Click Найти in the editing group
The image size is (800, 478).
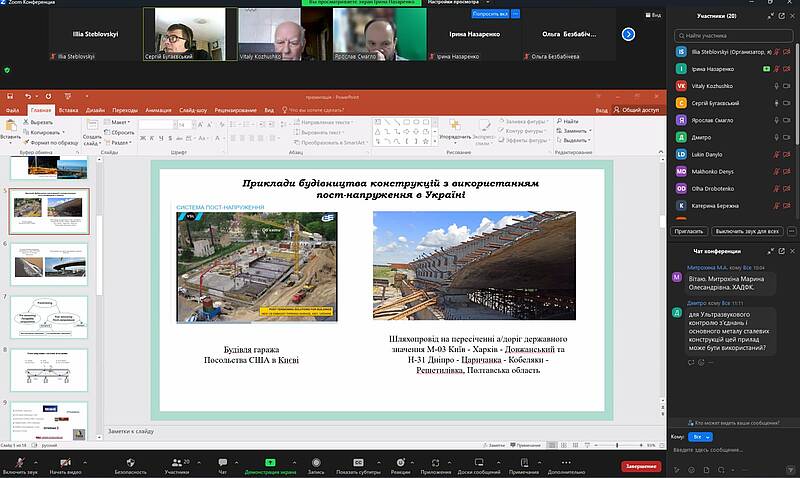568,121
